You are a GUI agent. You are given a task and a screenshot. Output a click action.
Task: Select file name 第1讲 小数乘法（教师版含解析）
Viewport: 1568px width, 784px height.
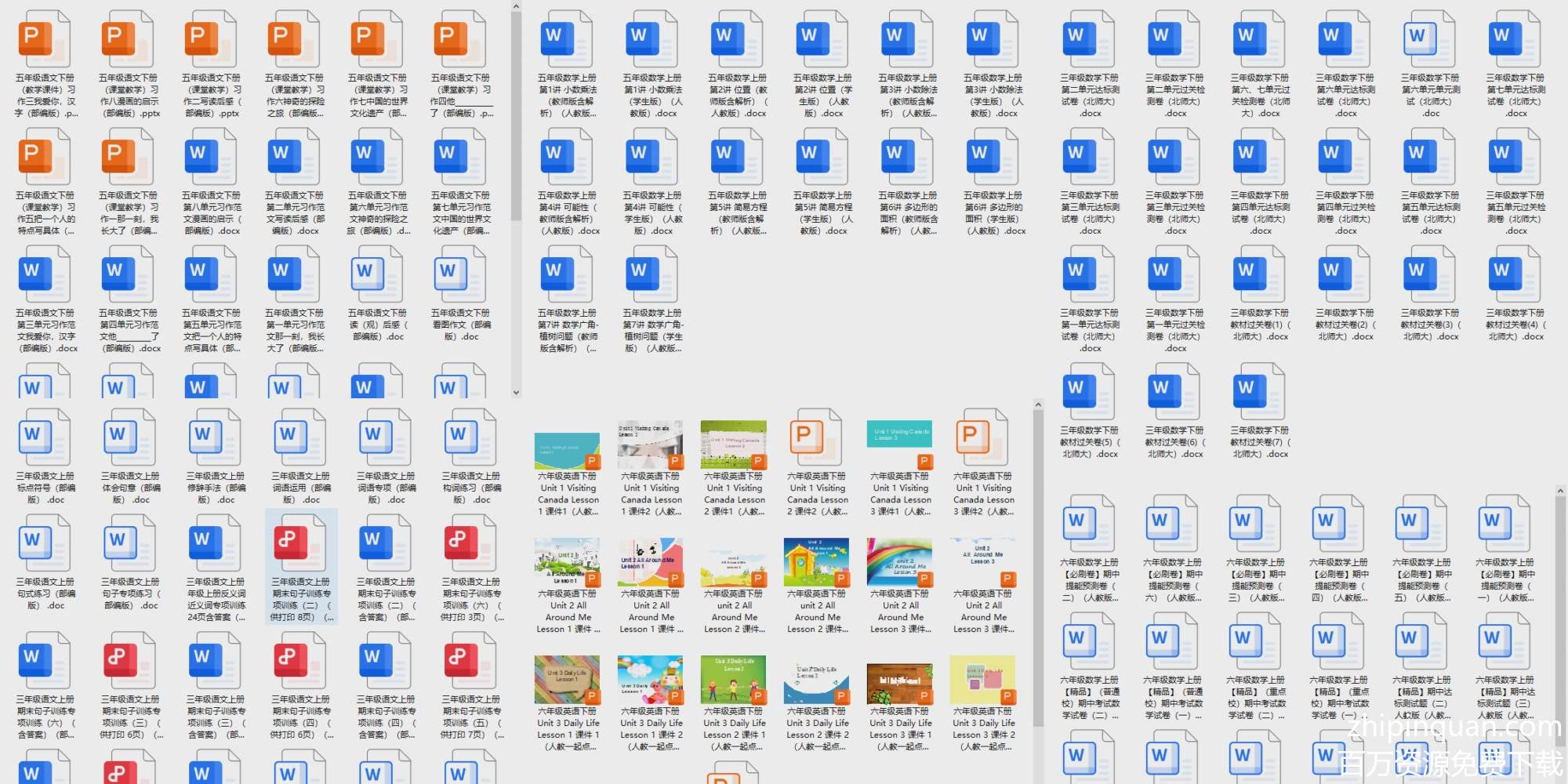[x=568, y=96]
